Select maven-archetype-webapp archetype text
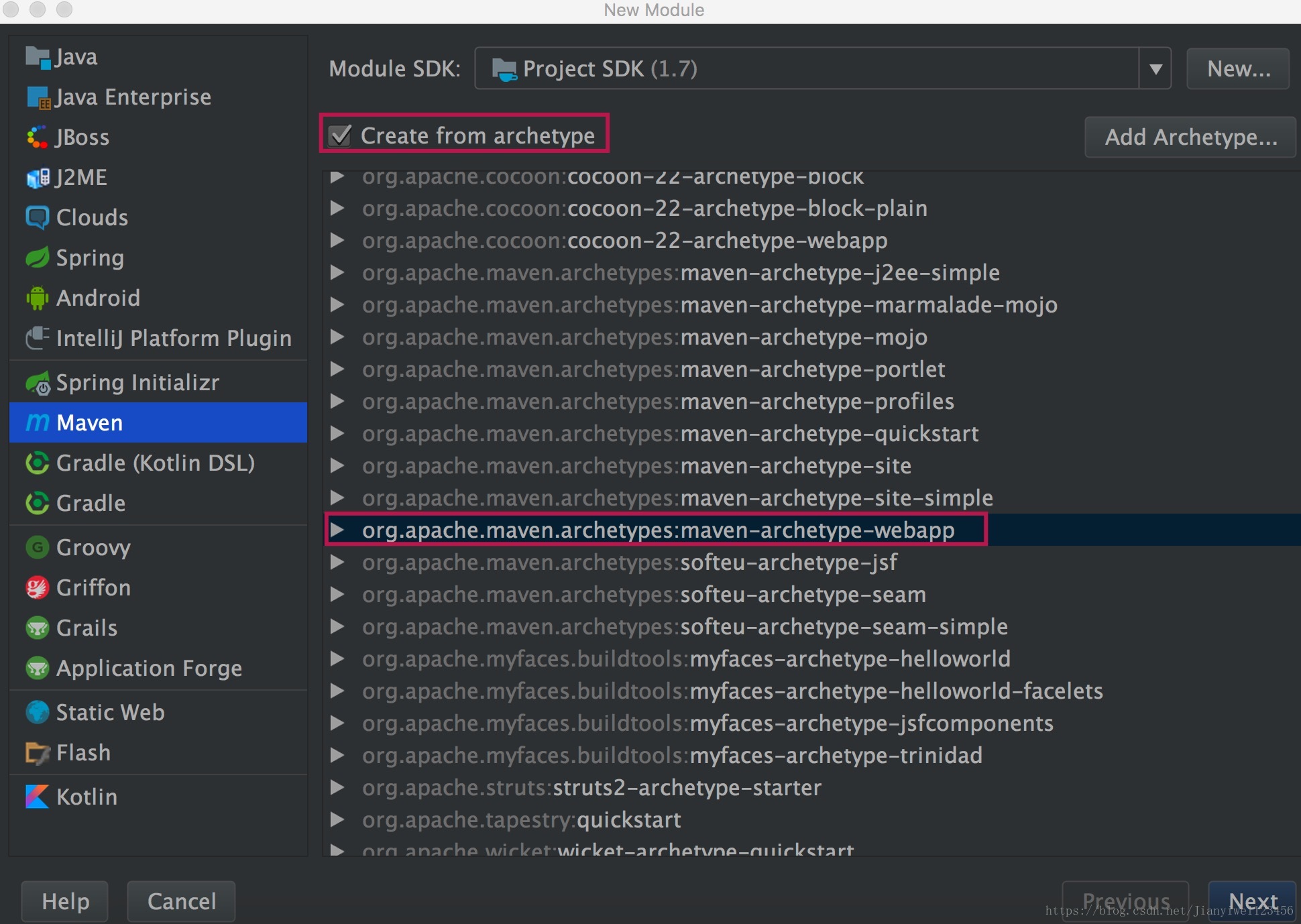The image size is (1301, 924). pos(658,530)
